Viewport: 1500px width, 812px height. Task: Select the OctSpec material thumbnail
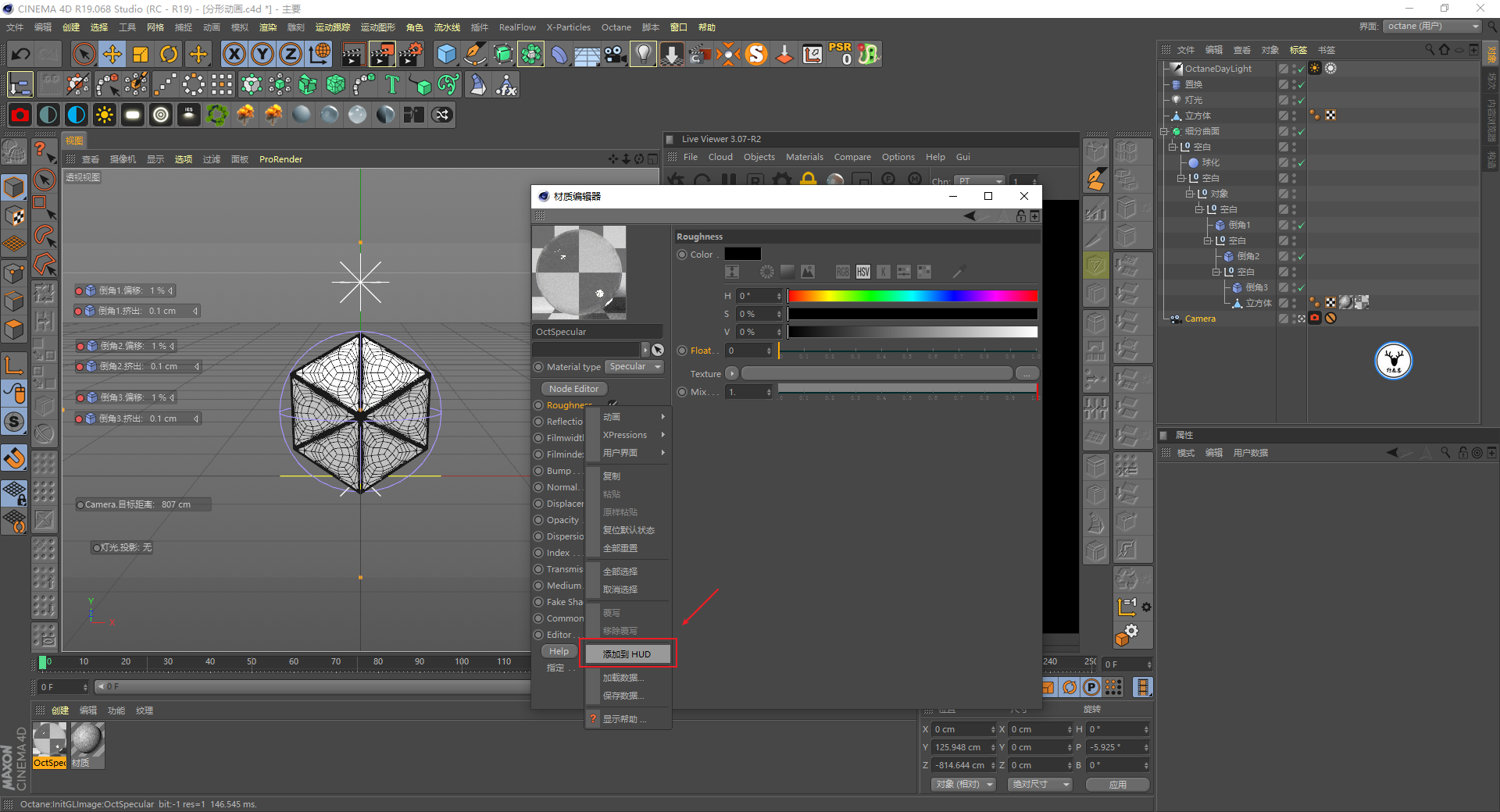click(x=49, y=745)
